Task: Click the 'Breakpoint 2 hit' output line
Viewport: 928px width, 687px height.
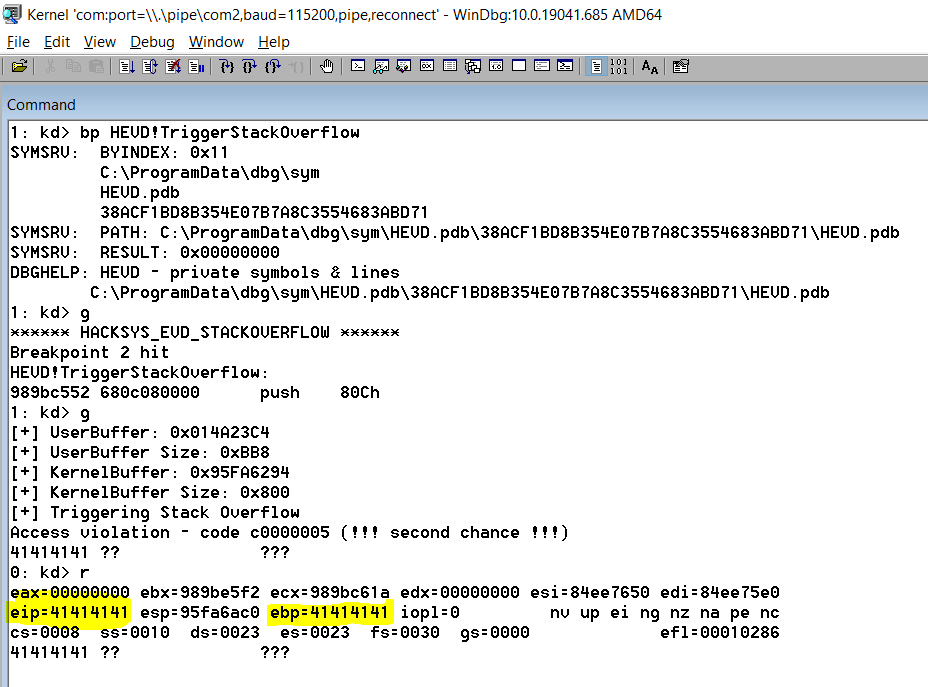Action: coord(89,353)
